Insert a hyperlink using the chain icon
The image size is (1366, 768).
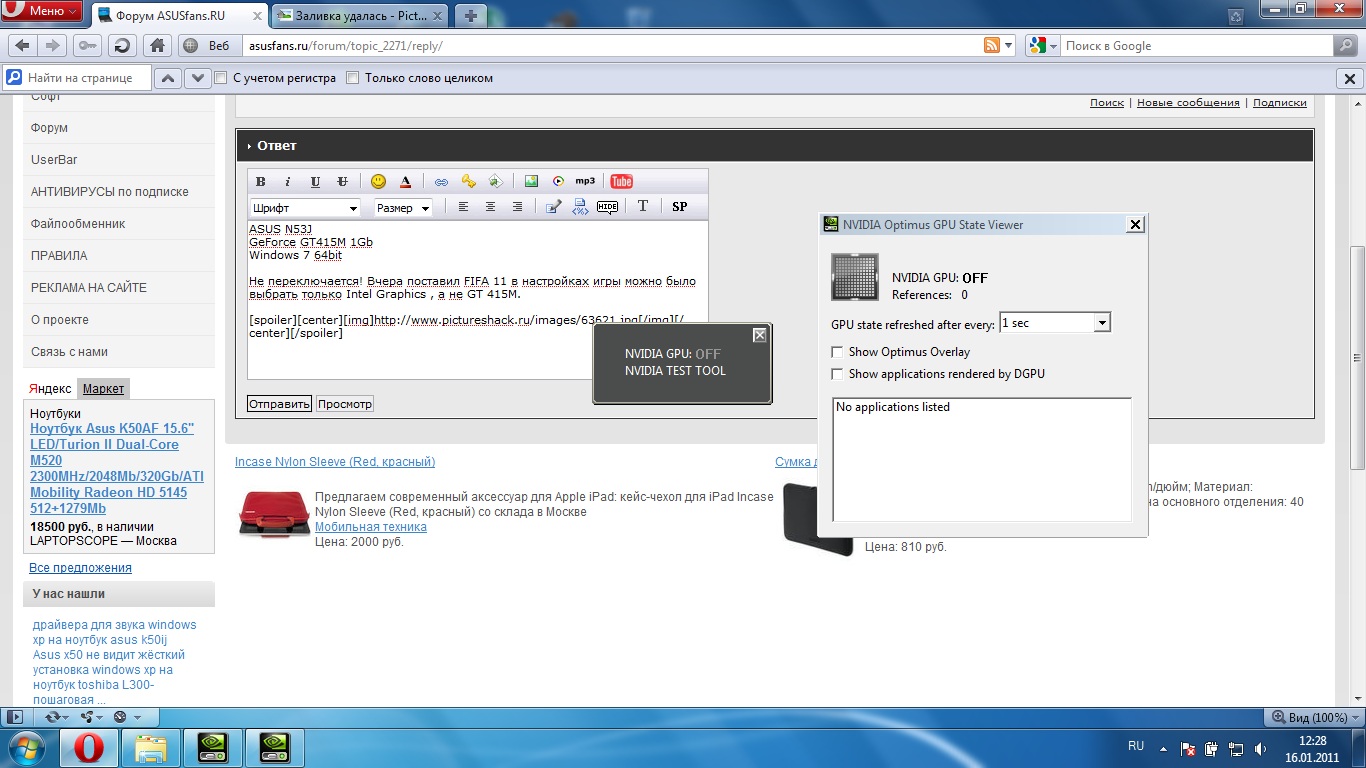point(441,181)
